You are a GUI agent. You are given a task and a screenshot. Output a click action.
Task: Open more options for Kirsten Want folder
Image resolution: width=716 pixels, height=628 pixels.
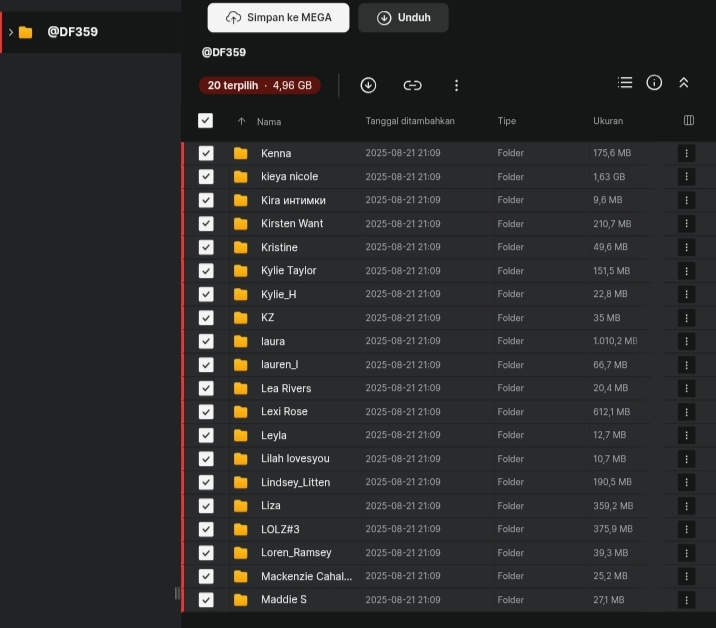(x=686, y=224)
